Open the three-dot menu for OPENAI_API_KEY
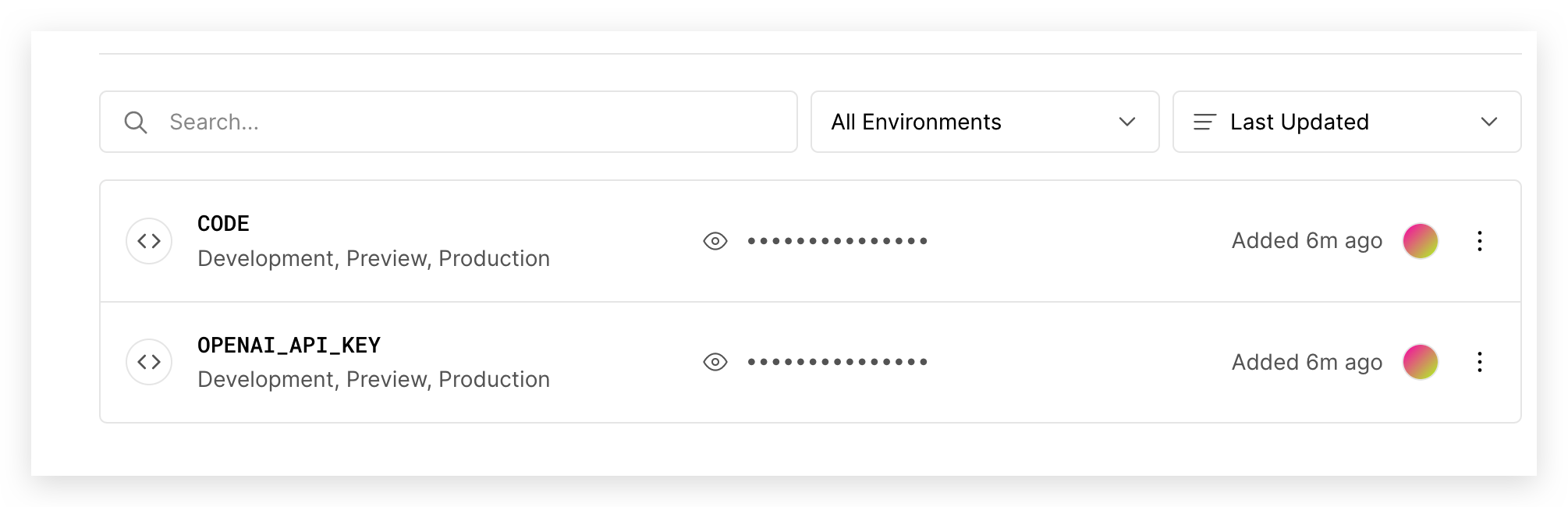Image resolution: width=1568 pixels, height=507 pixels. coord(1479,362)
